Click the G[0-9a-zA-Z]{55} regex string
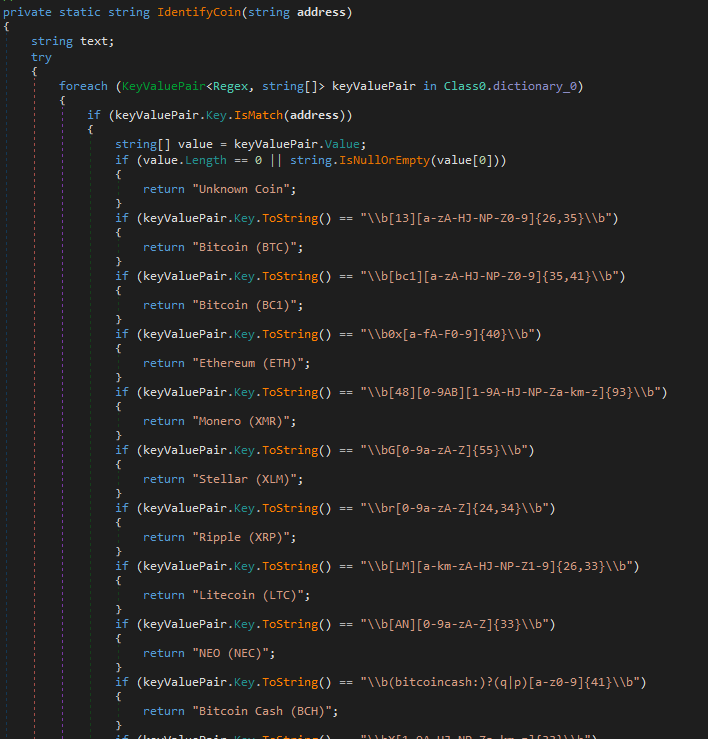 click(444, 450)
